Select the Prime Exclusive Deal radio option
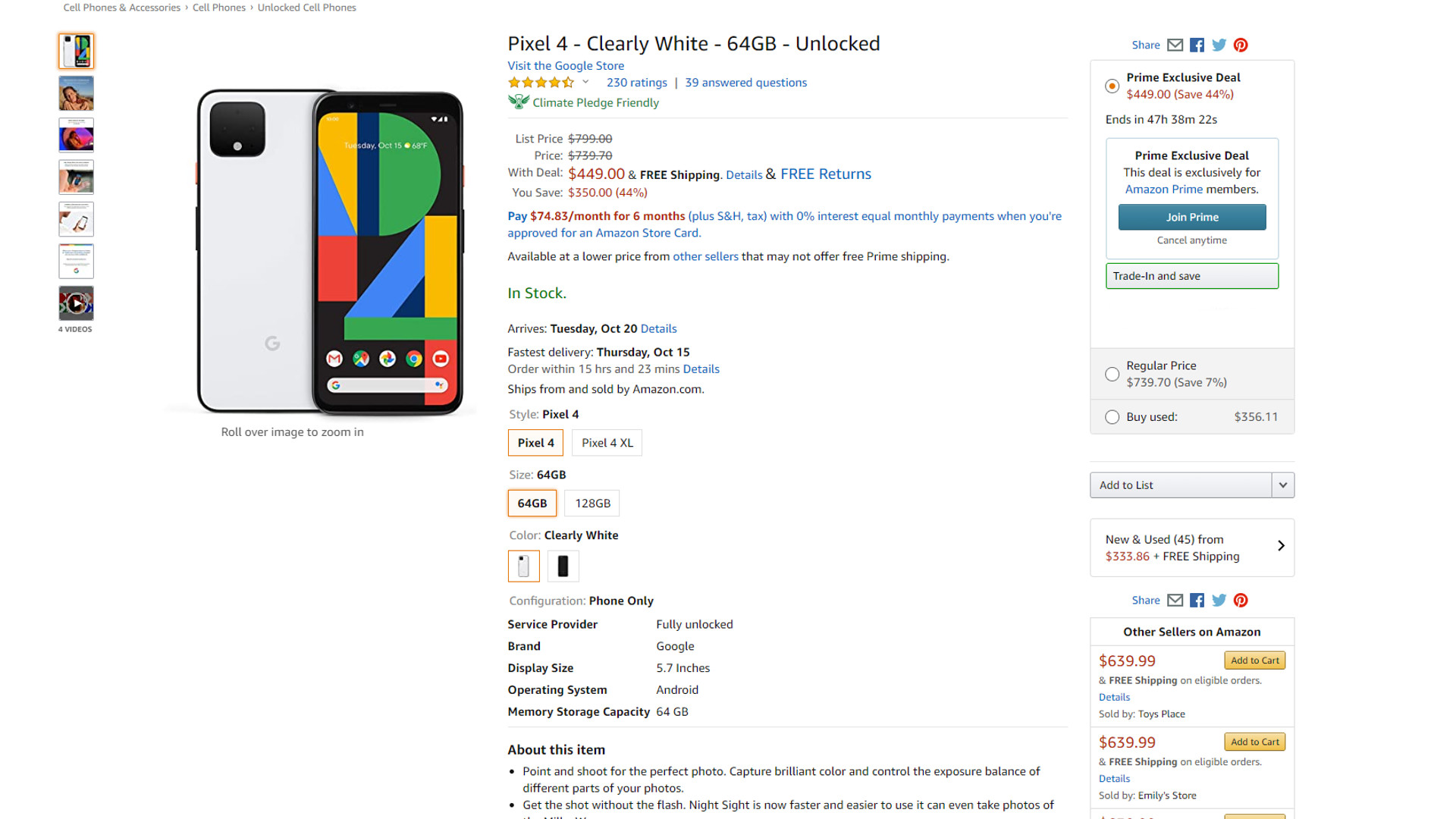Image resolution: width=1456 pixels, height=819 pixels. coord(1112,86)
